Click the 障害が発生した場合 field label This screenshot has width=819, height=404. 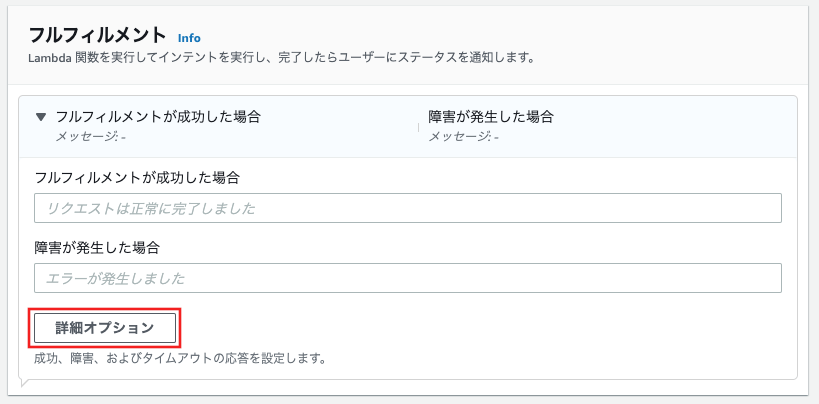97,248
